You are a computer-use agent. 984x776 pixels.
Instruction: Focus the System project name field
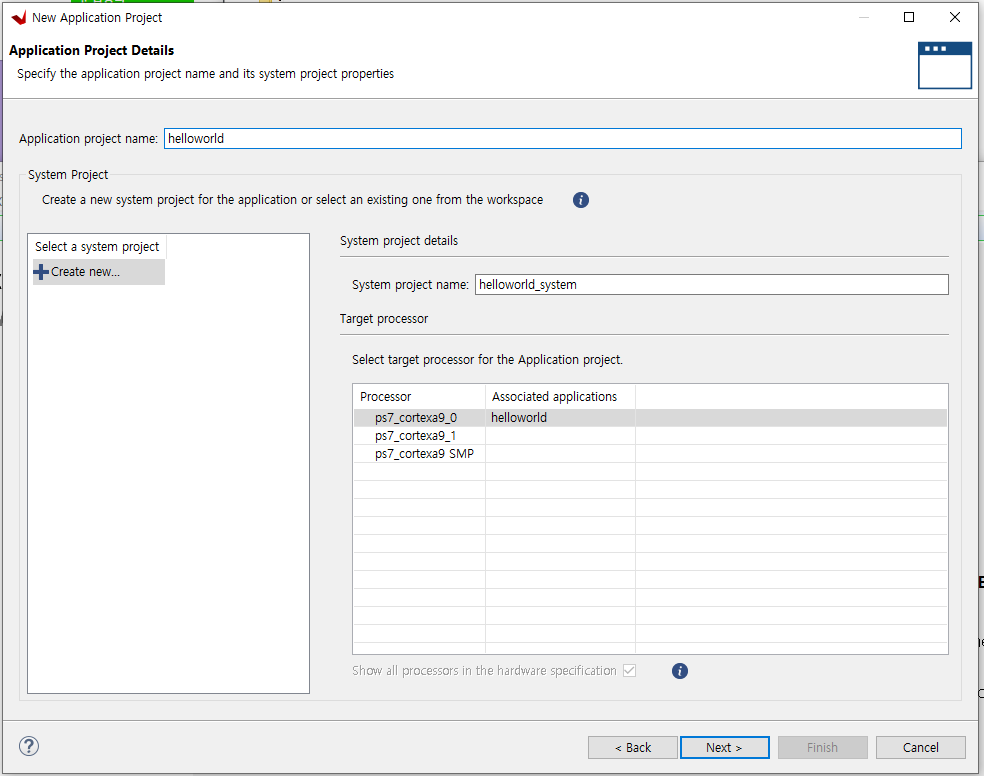712,285
